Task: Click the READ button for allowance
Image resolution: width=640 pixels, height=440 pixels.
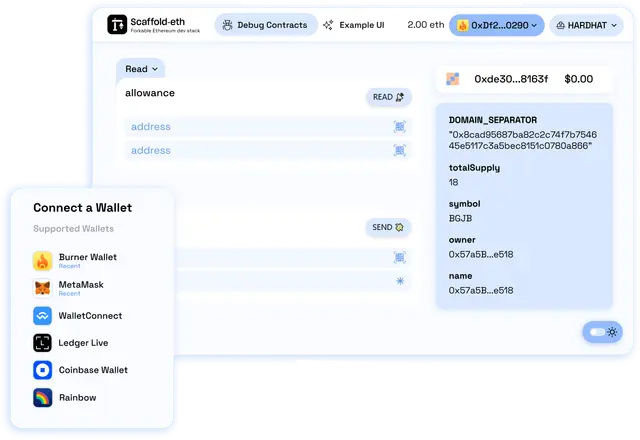Action: tap(388, 97)
